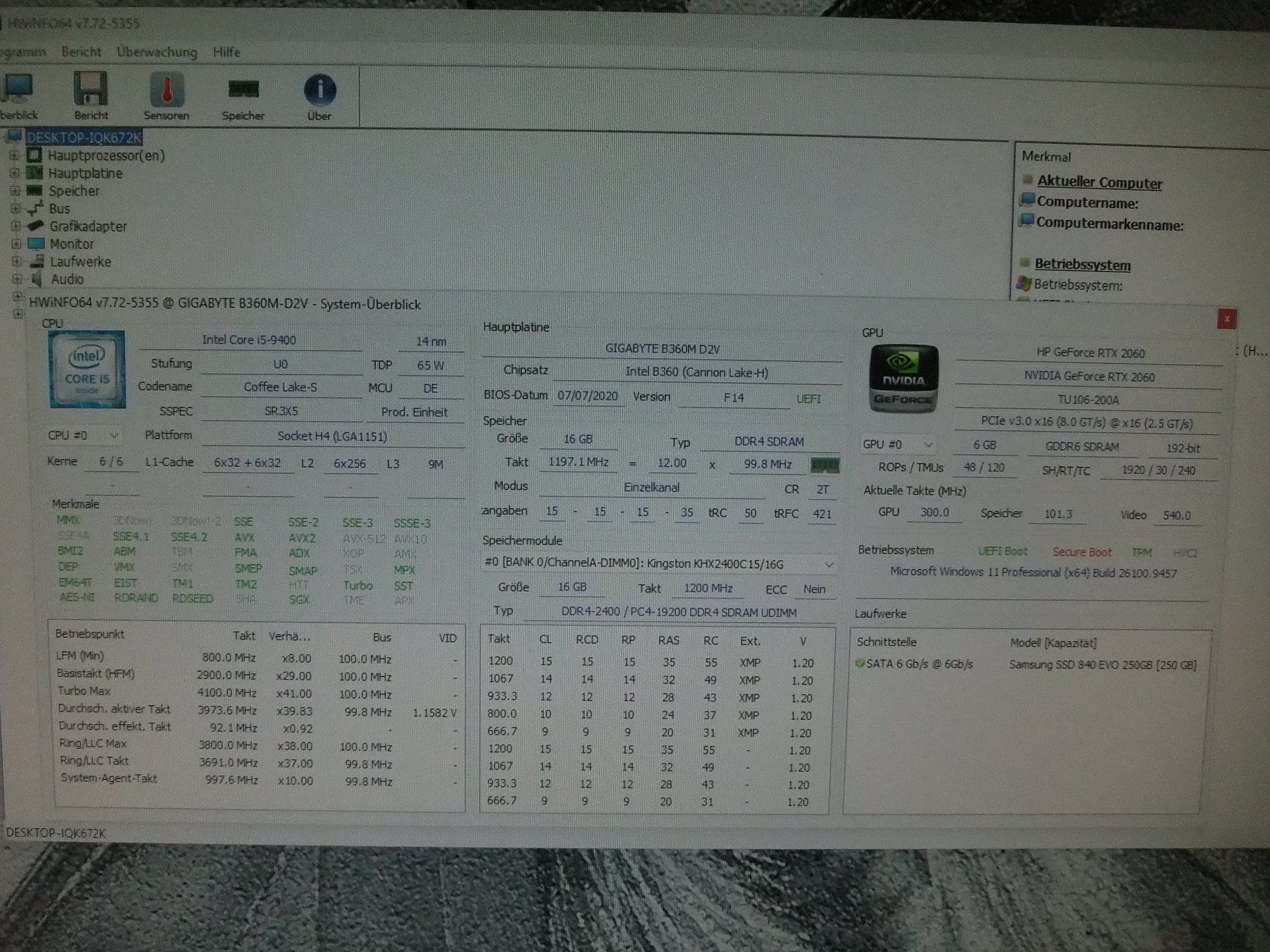Viewport: 1270px width, 952px height.
Task: Select the Monitor tree item
Action: [x=71, y=244]
